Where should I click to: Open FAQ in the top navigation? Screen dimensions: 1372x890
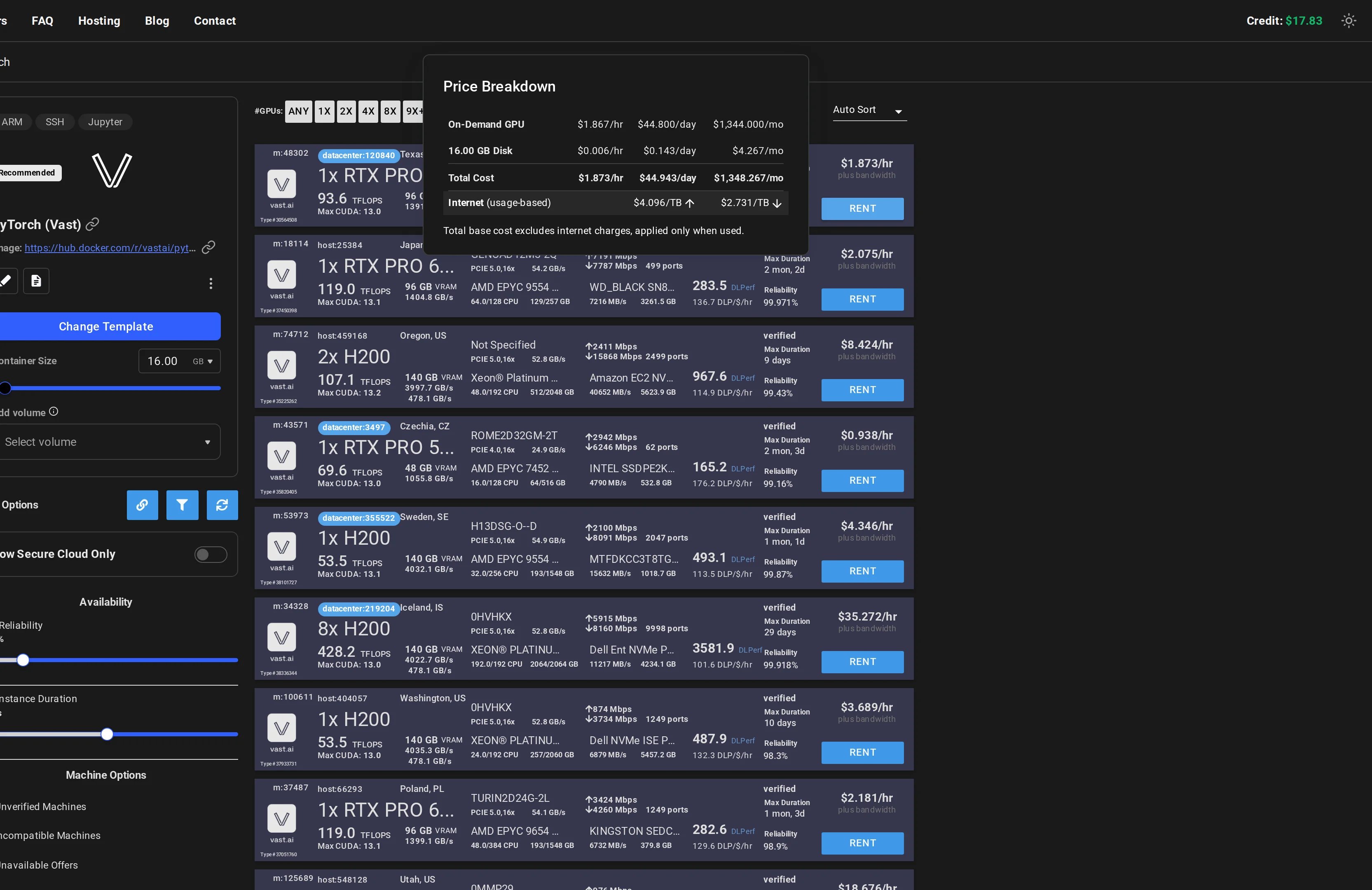click(43, 21)
